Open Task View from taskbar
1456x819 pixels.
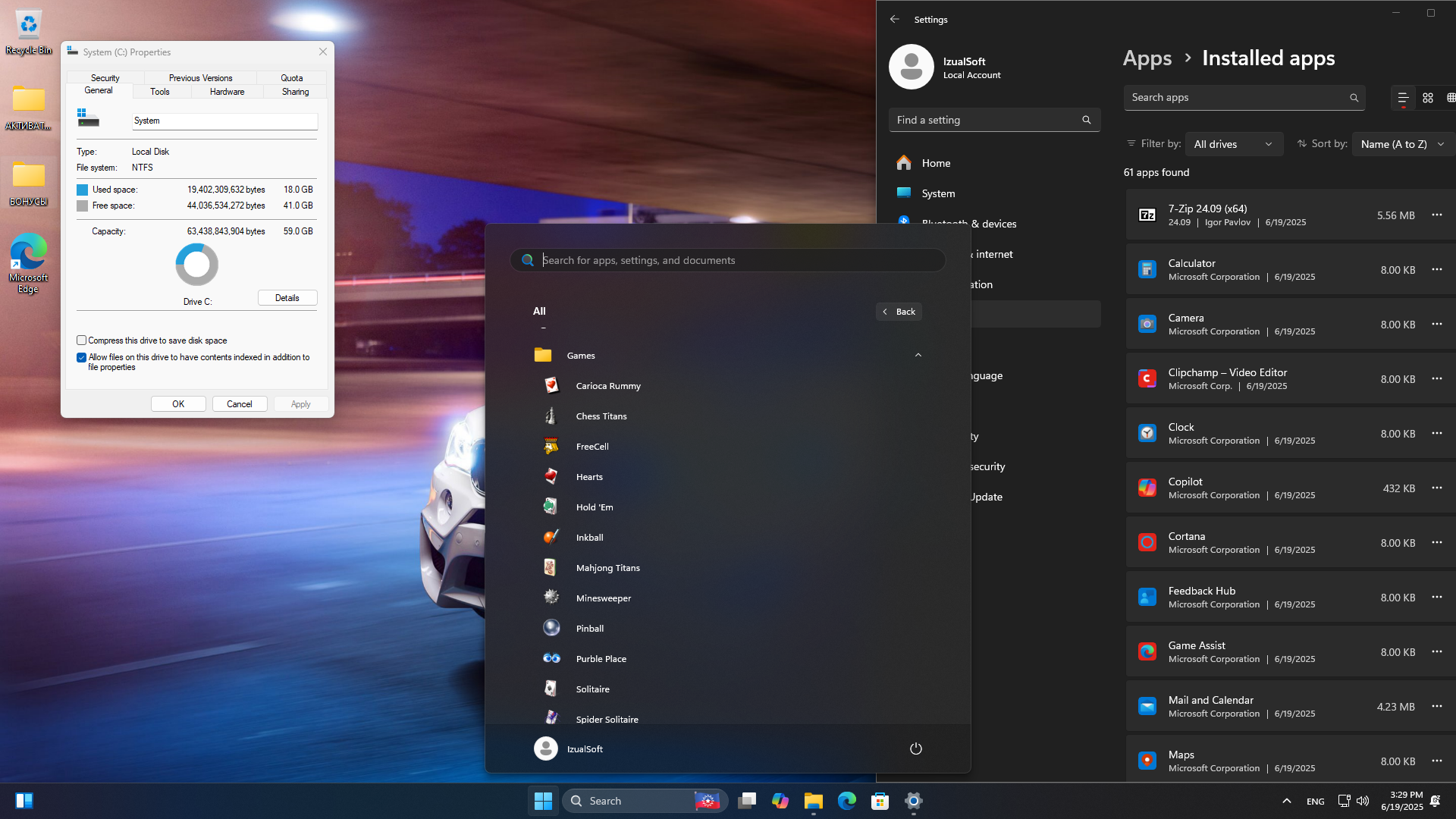747,801
